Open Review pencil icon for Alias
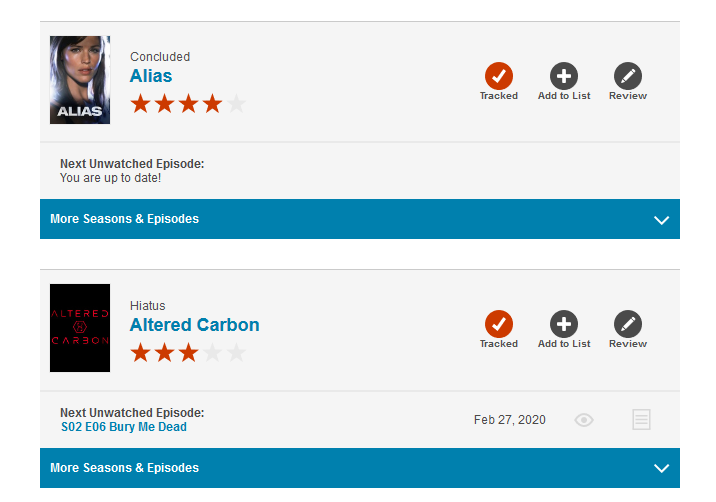Screen dimensions: 716x502 coord(627,76)
